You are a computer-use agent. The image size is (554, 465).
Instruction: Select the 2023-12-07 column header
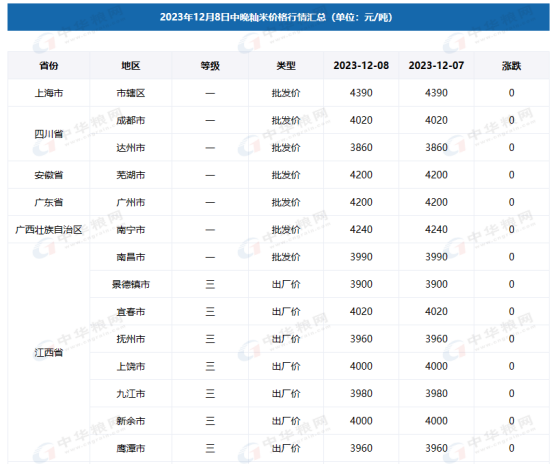pos(436,65)
